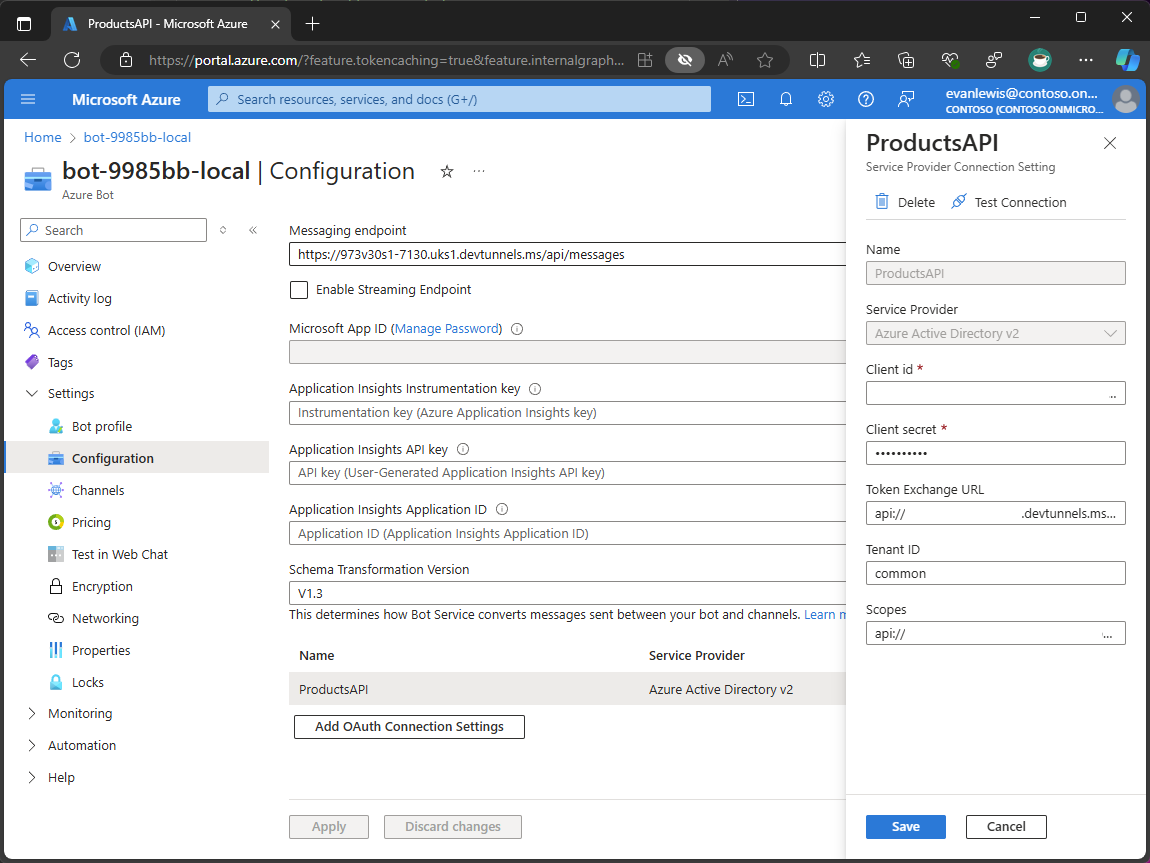Click the Delete trash icon in ProductsAPI panel
The height and width of the screenshot is (863, 1150).
pos(882,202)
